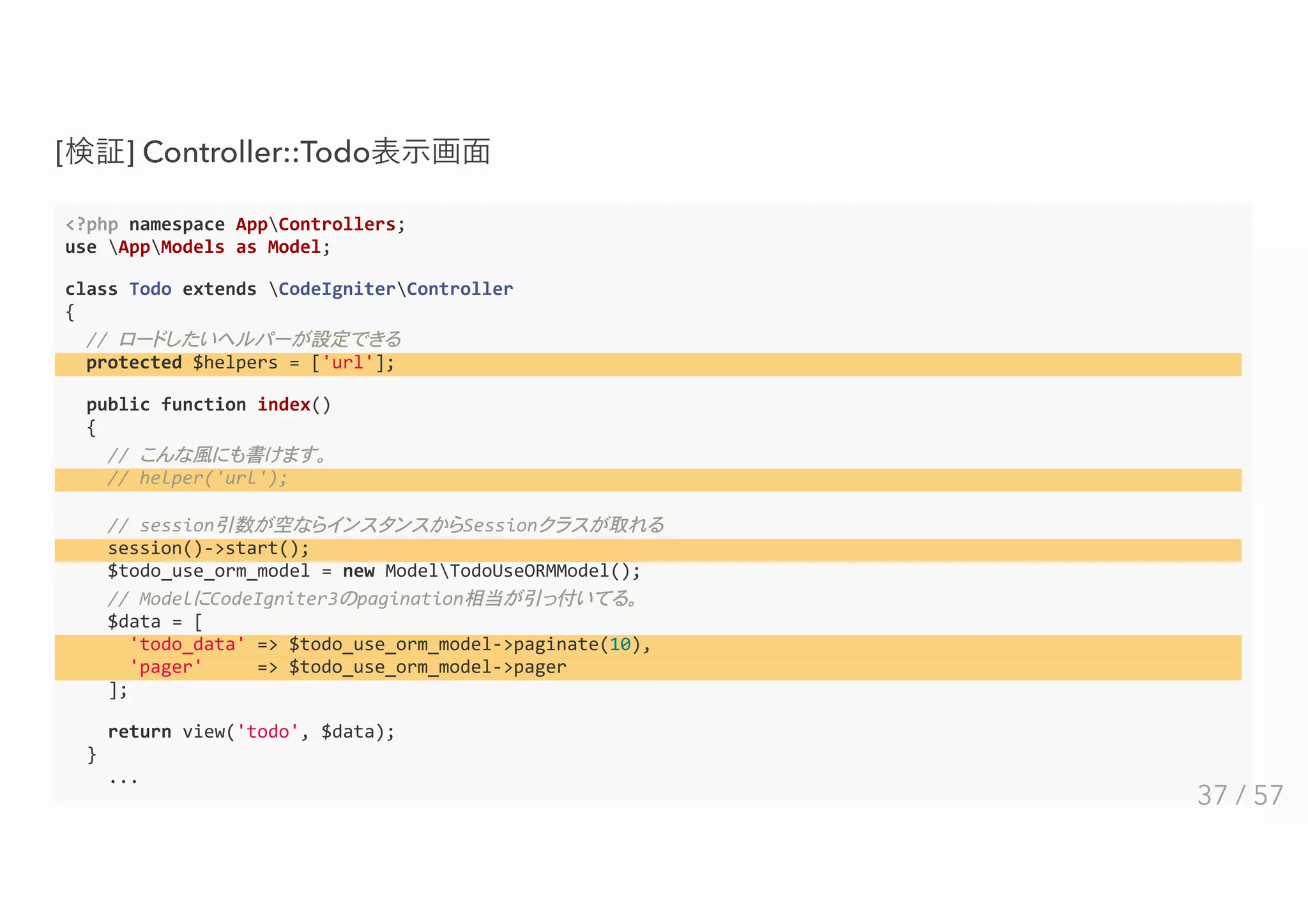
Task: Click the comment 'ロードしたいヘルパーが設定できる'
Action: click(x=244, y=339)
